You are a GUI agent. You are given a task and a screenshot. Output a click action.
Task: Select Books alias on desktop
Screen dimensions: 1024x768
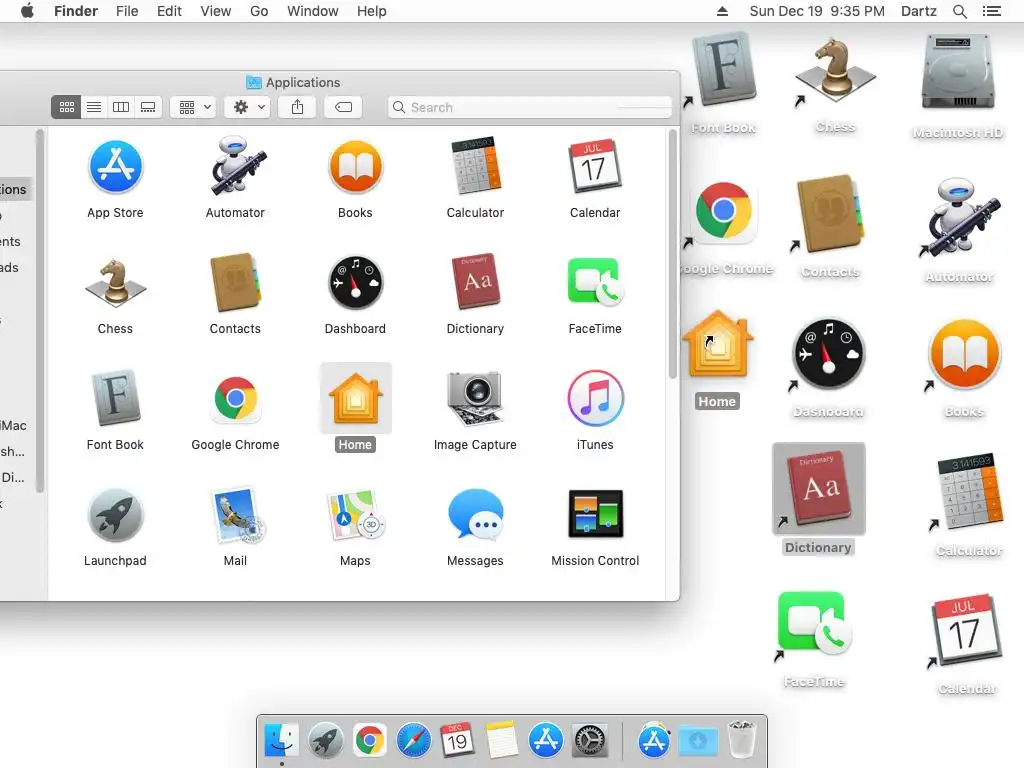965,355
